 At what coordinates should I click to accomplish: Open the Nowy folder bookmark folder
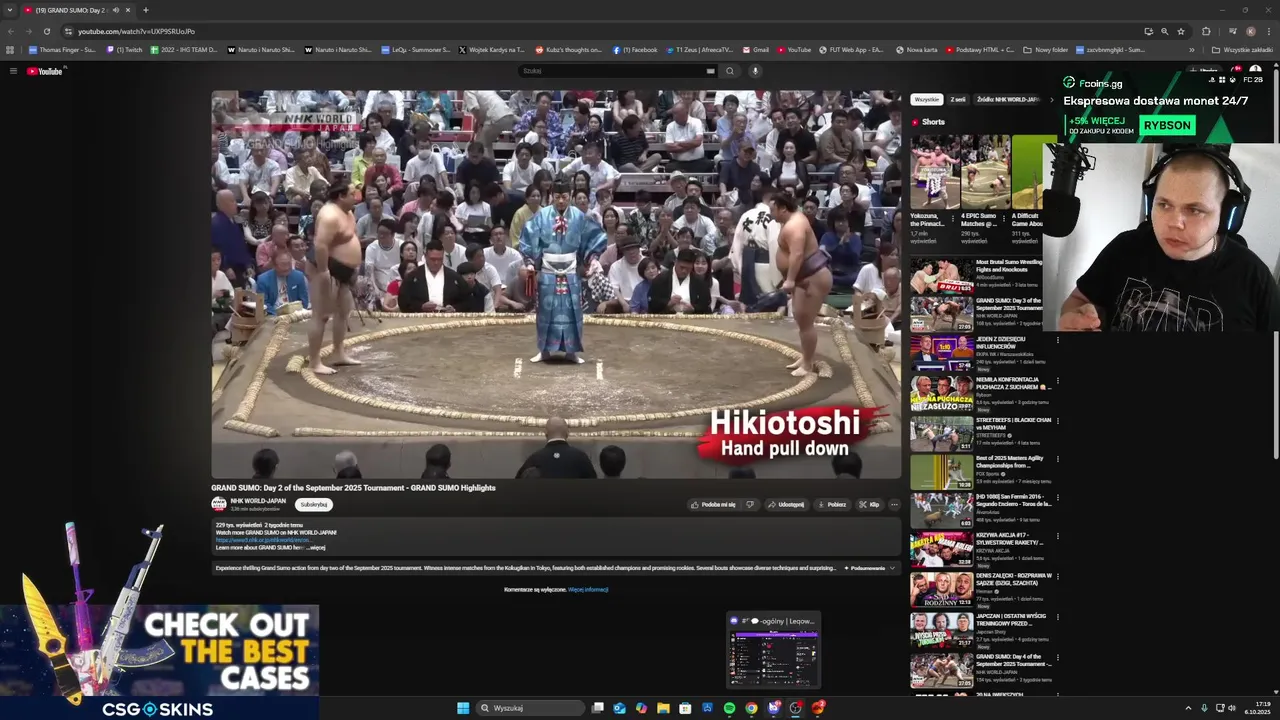(1045, 49)
